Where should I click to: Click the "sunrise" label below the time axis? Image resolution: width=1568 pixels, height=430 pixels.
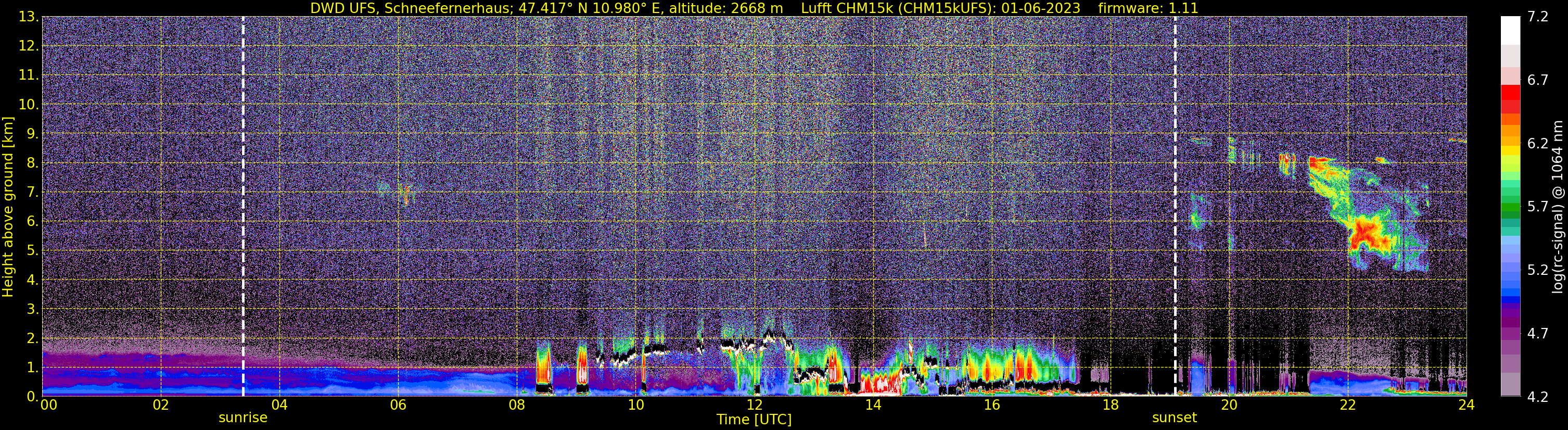click(243, 418)
